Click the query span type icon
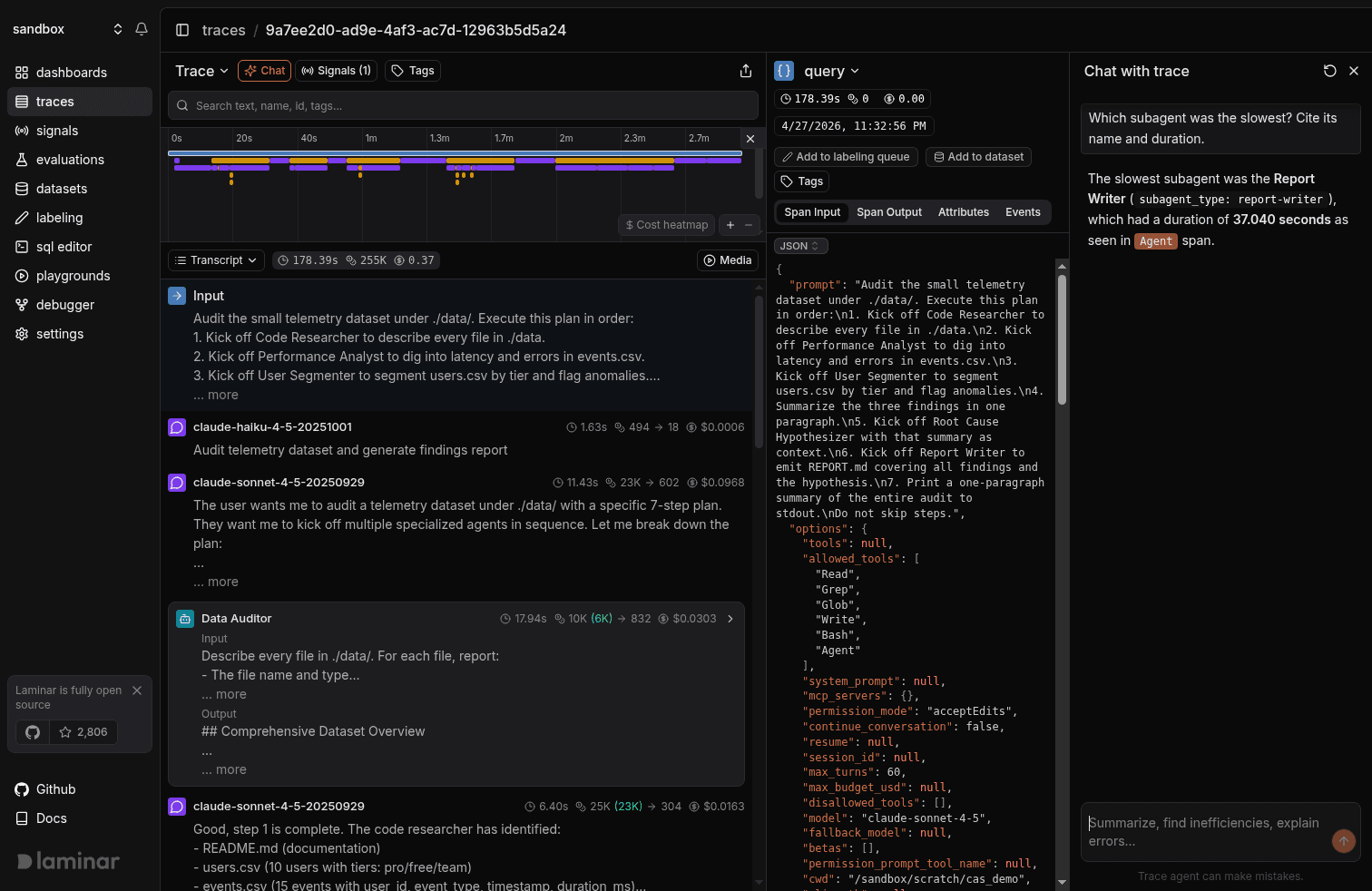The height and width of the screenshot is (891, 1372). pyautogui.click(x=784, y=71)
